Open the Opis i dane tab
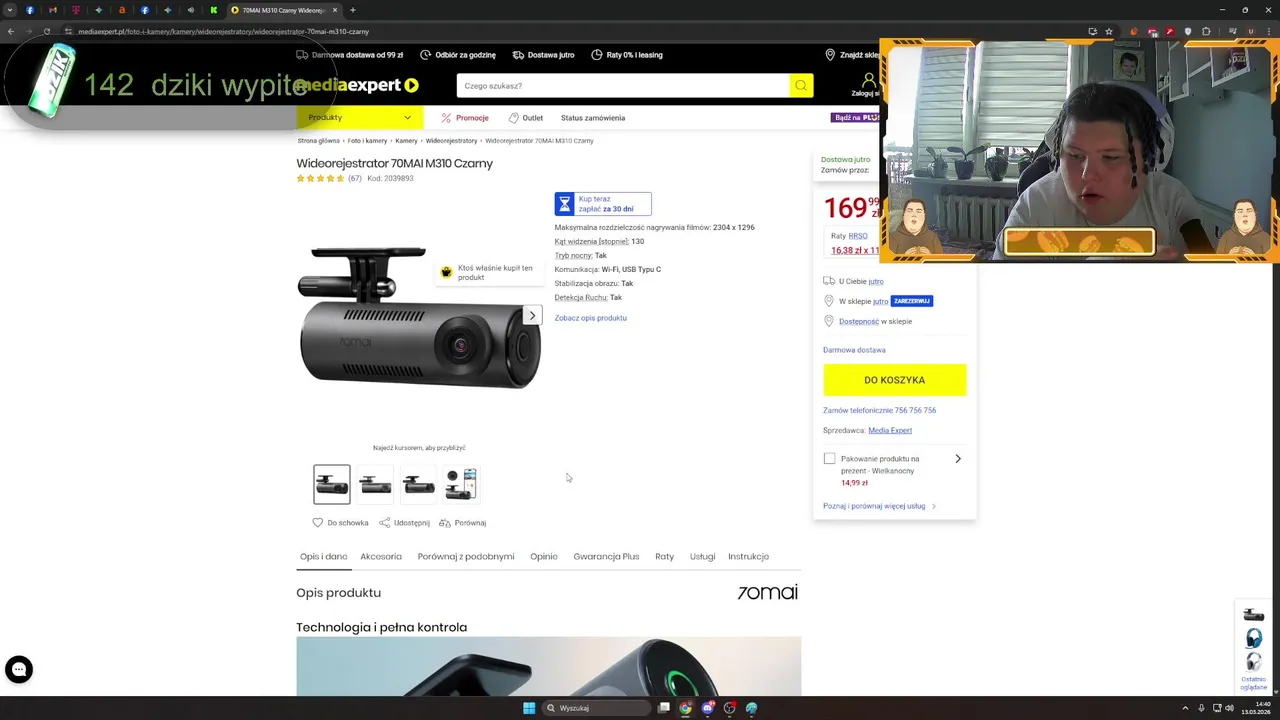 click(x=323, y=557)
